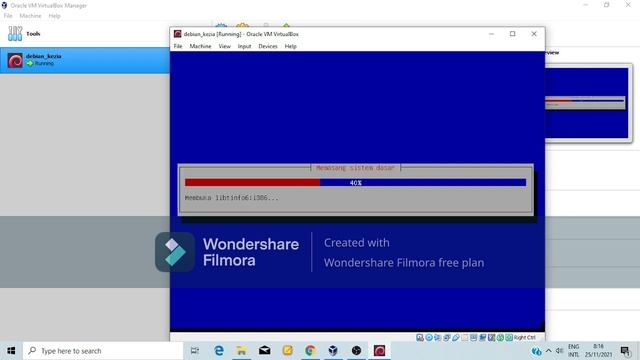Close the debian_kezia VM window
The image size is (640, 360).
point(534,34)
